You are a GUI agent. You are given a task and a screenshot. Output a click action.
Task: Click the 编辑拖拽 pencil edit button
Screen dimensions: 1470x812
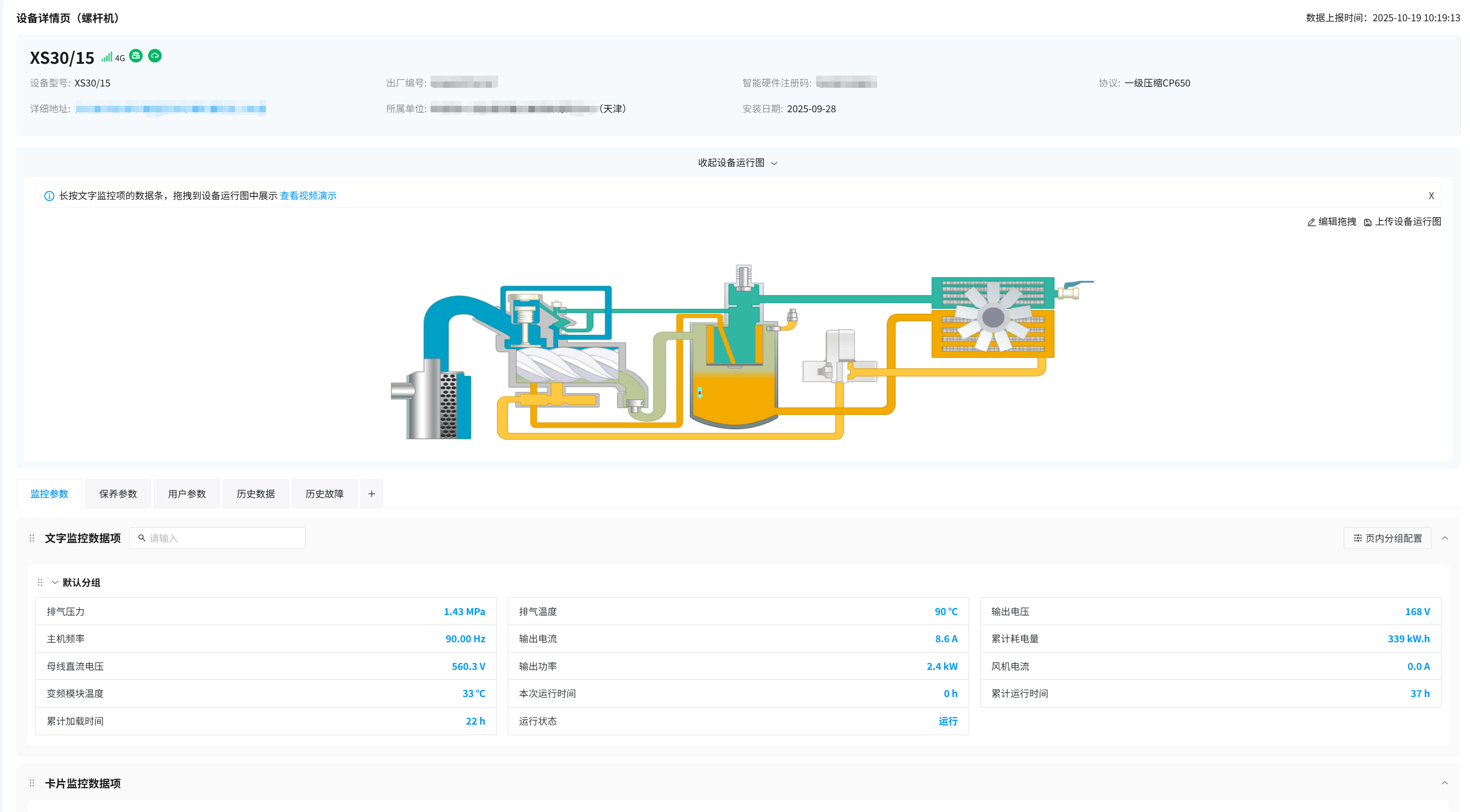pos(1331,221)
